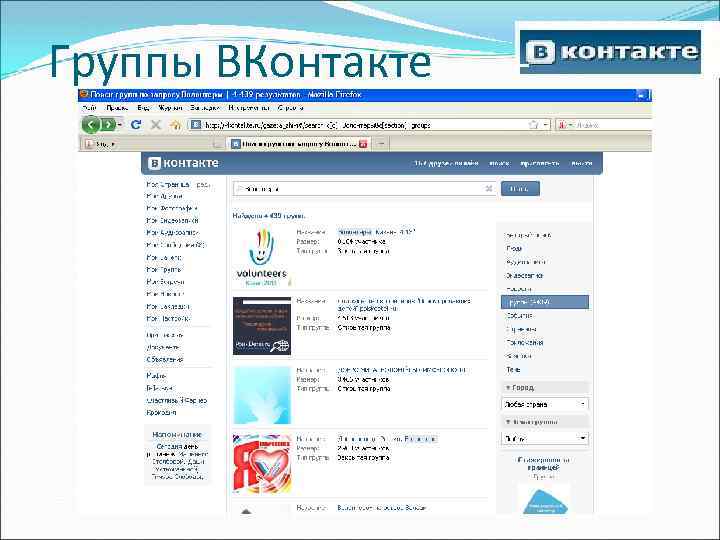Collapse the group type filter section
Image resolution: width=720 pixels, height=540 pixels.
[545, 422]
